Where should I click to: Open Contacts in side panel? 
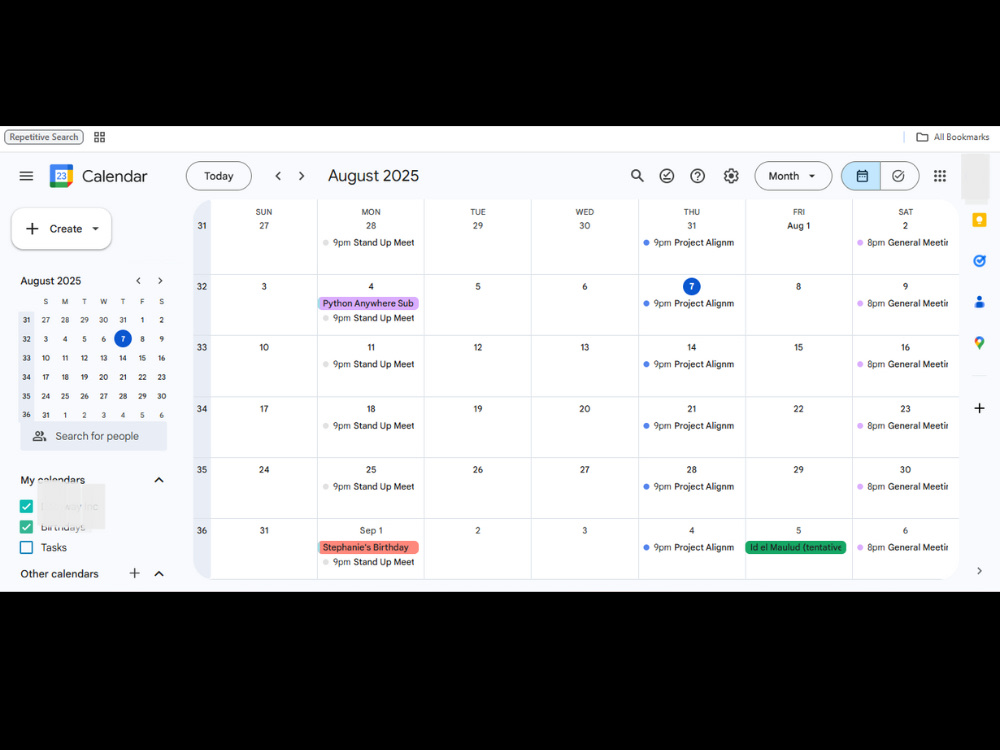coord(980,302)
